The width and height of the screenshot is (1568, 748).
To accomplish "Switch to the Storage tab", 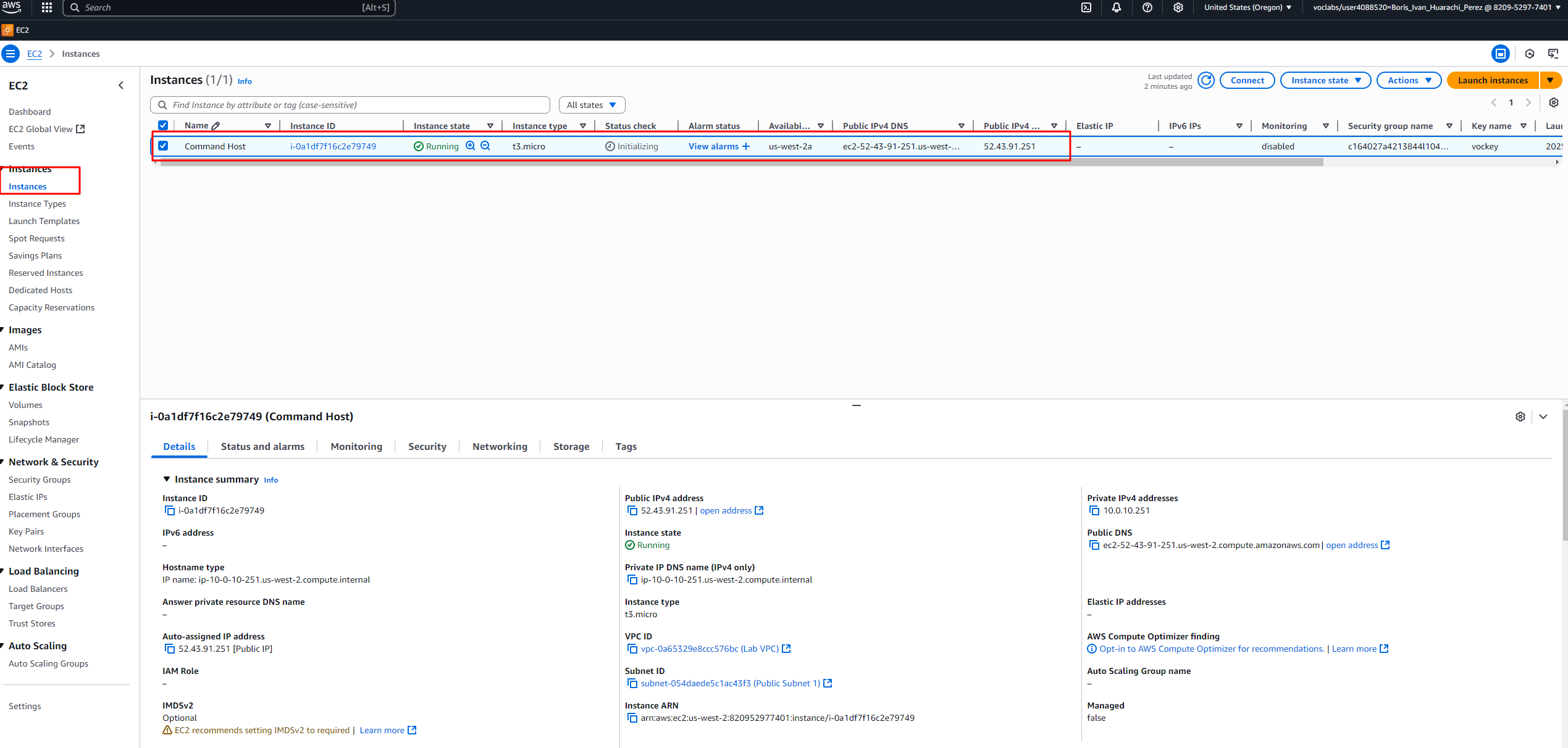I will coord(571,446).
